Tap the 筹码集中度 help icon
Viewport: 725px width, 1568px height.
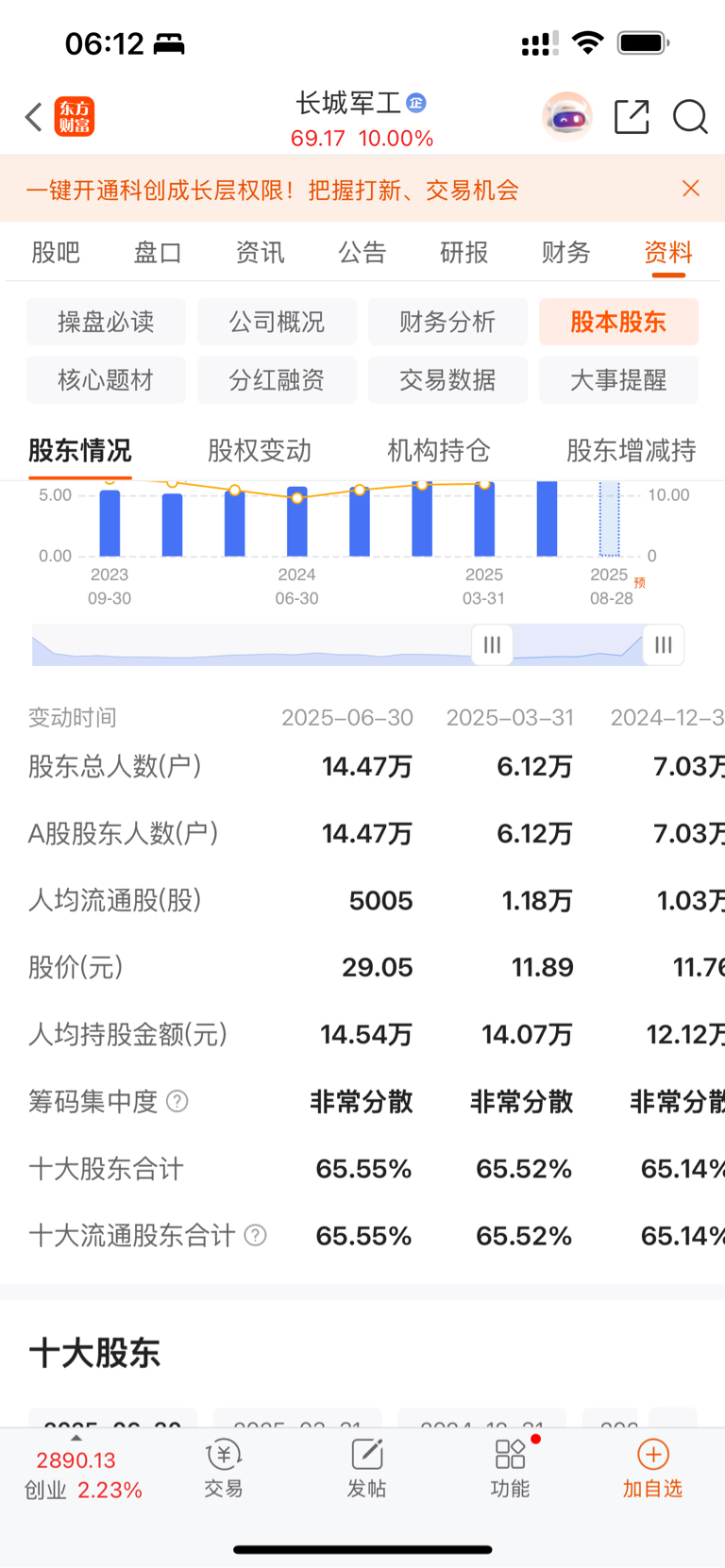coord(177,1101)
